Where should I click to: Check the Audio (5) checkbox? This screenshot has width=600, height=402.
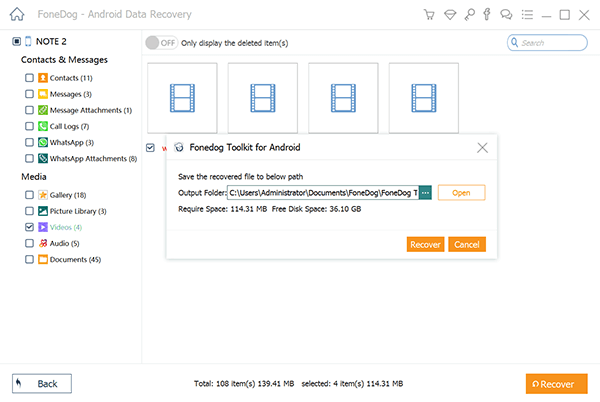tap(29, 243)
